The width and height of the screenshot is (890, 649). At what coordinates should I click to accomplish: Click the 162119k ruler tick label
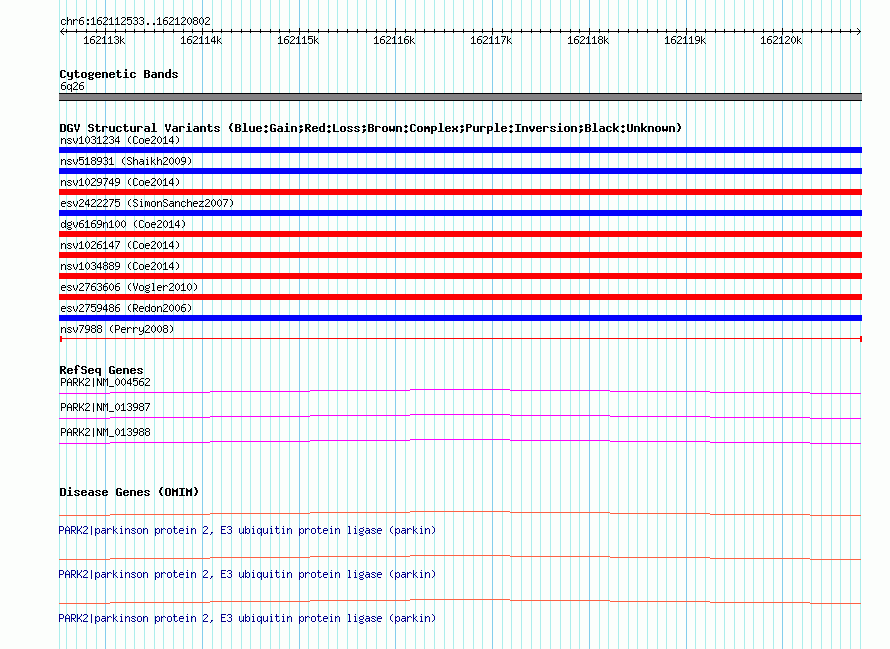click(x=685, y=40)
